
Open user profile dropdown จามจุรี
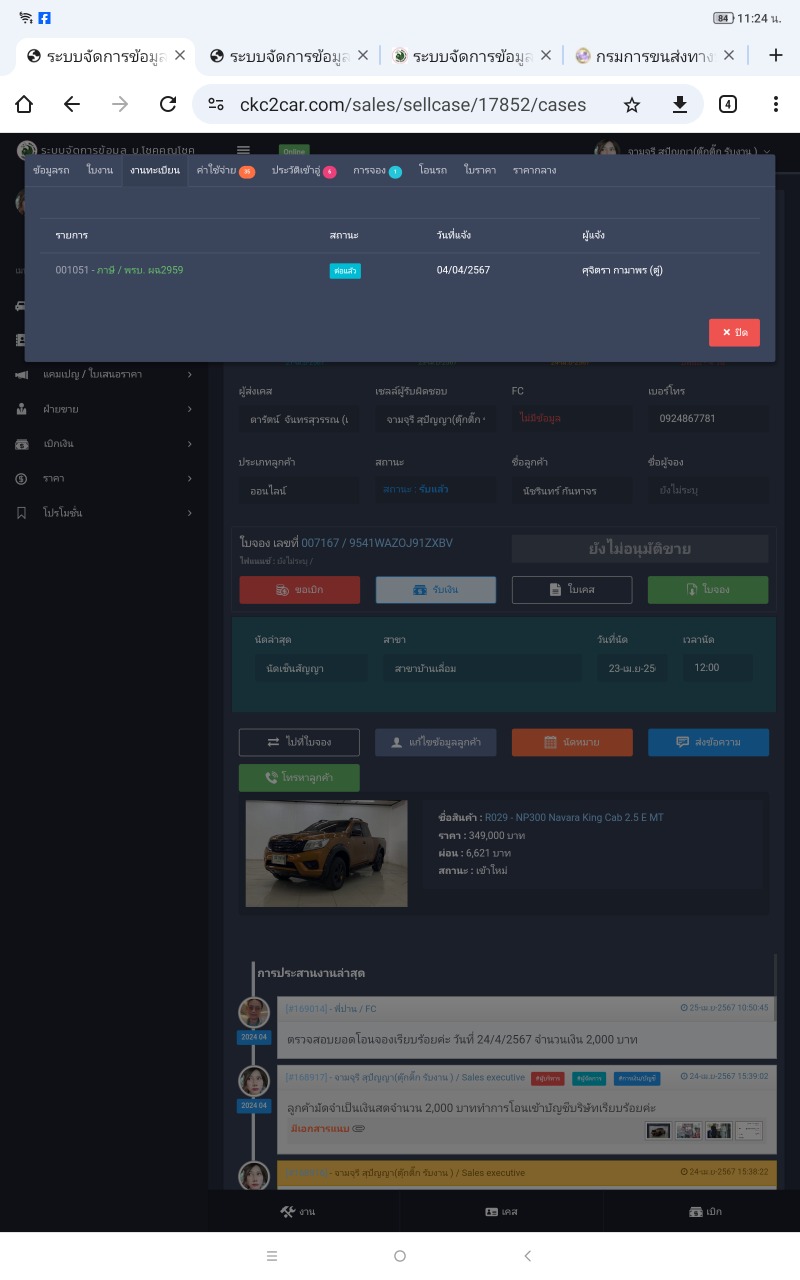[x=684, y=151]
